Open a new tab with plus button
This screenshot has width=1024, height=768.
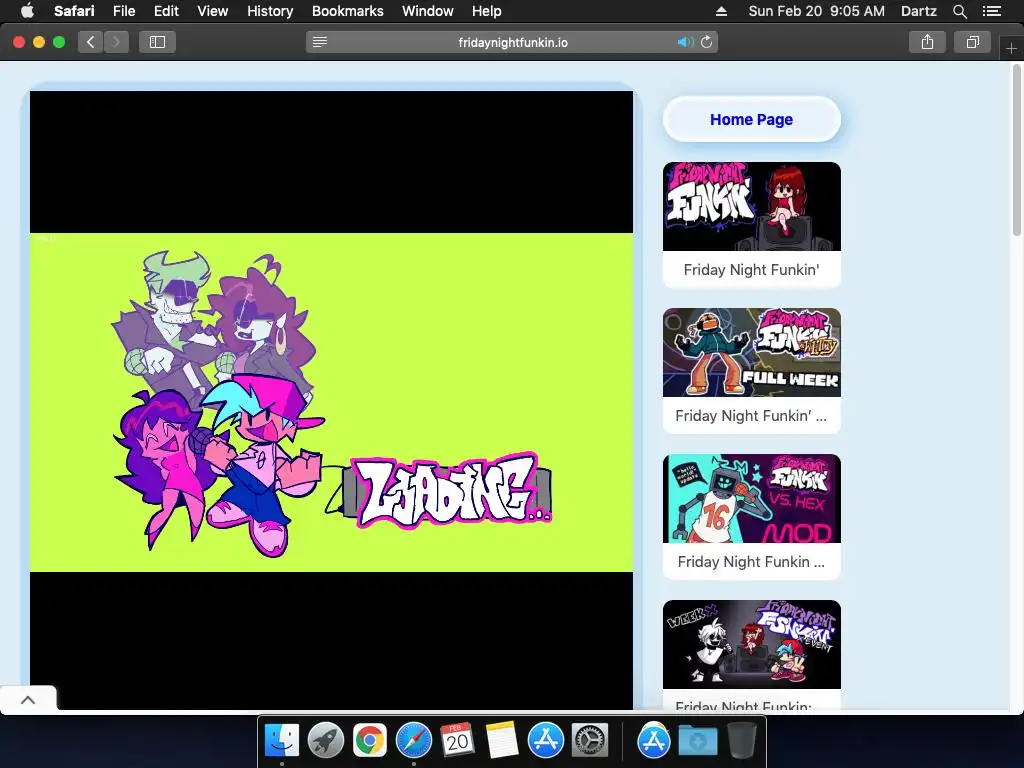coord(1011,48)
